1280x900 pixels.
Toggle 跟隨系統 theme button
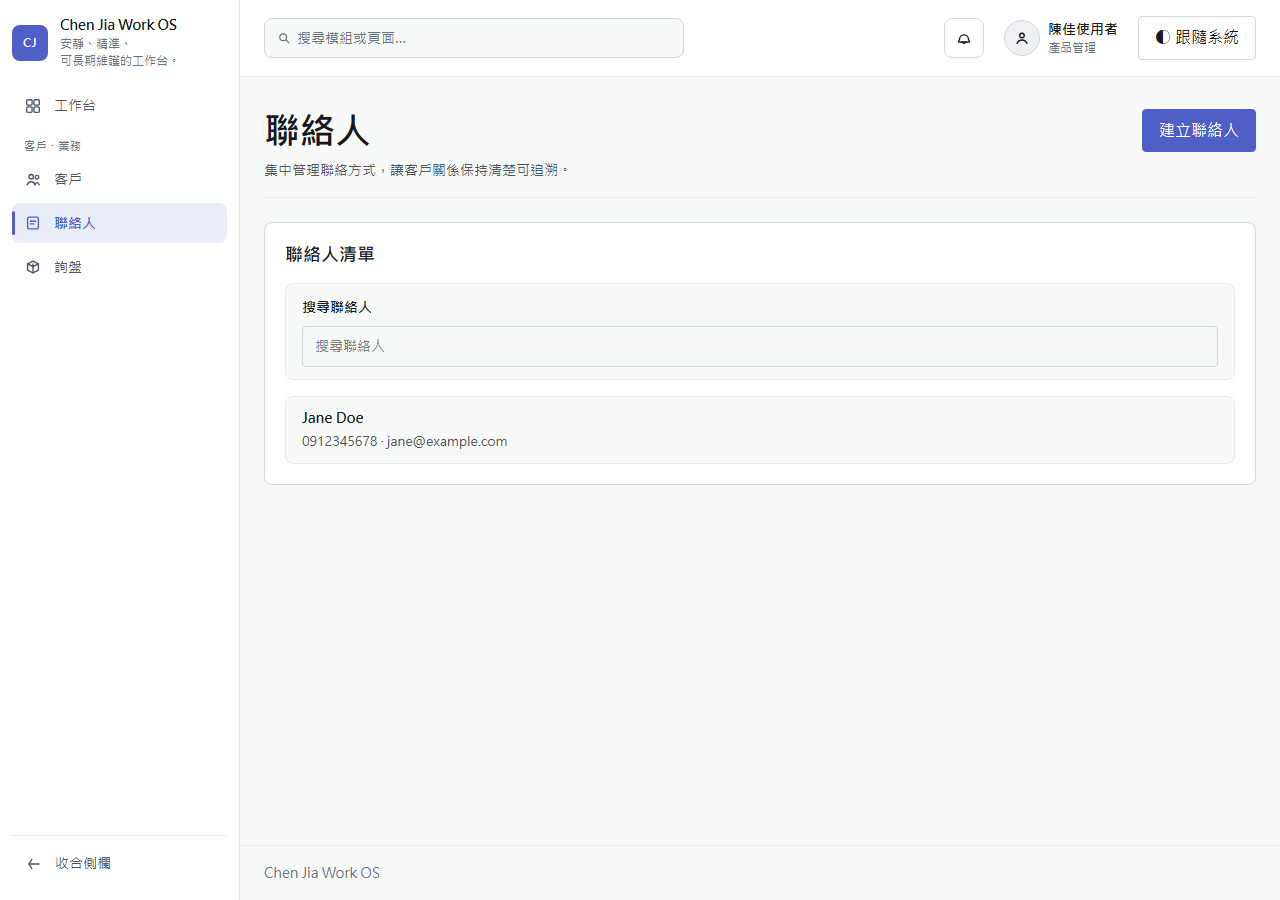click(1197, 38)
